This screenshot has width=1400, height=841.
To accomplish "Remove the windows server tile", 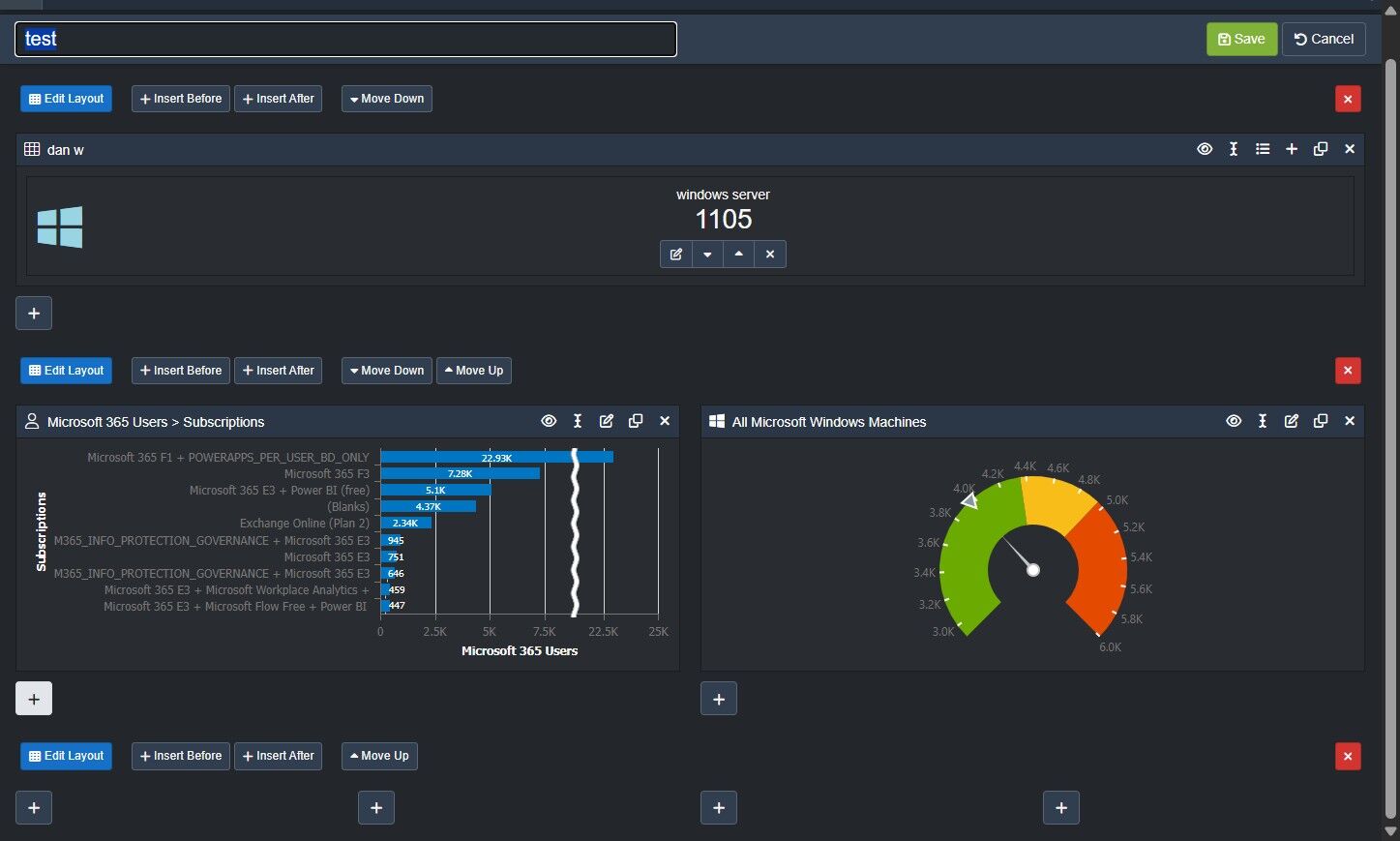I will coord(770,255).
